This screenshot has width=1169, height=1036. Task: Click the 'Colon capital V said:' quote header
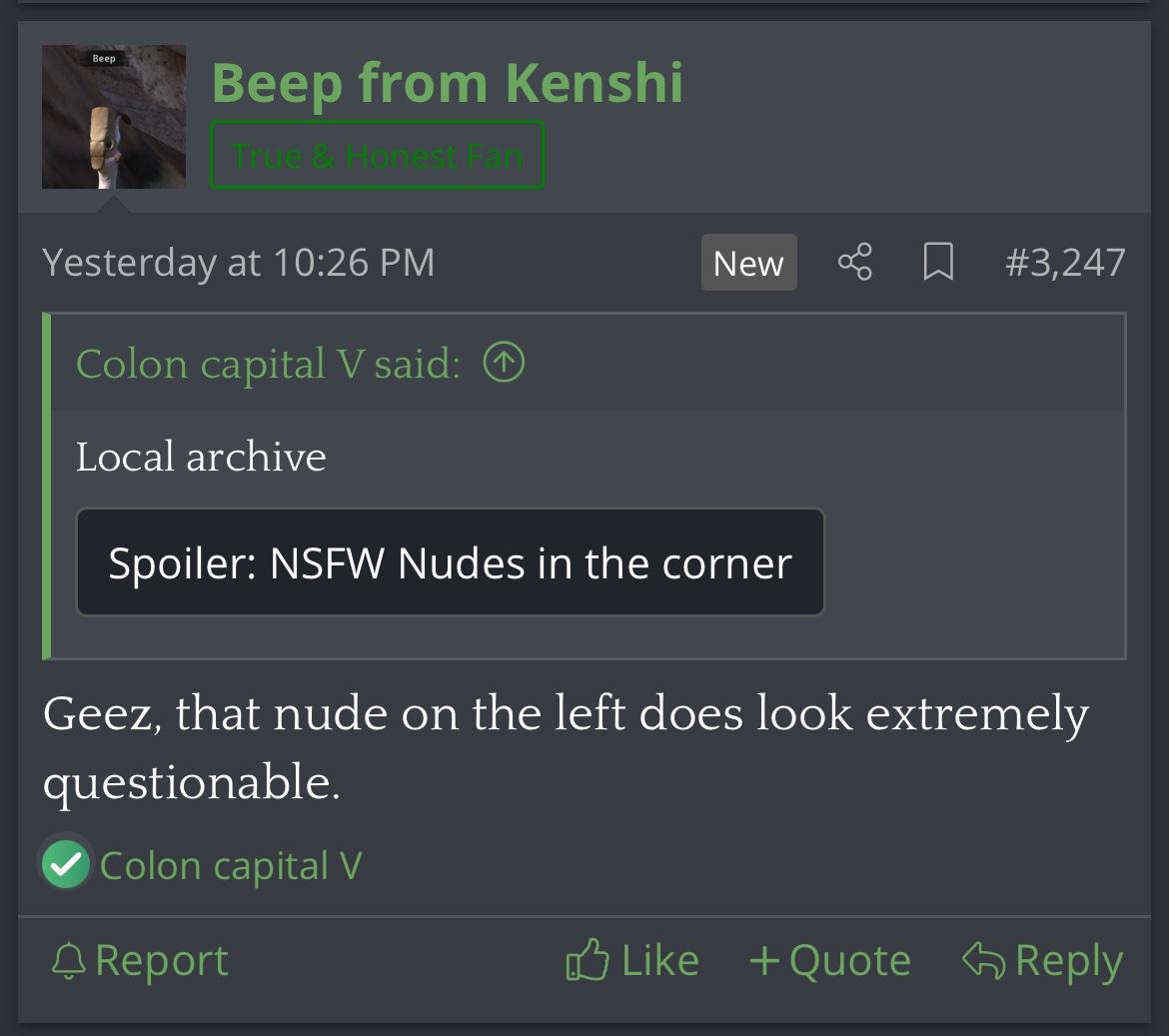click(x=268, y=364)
